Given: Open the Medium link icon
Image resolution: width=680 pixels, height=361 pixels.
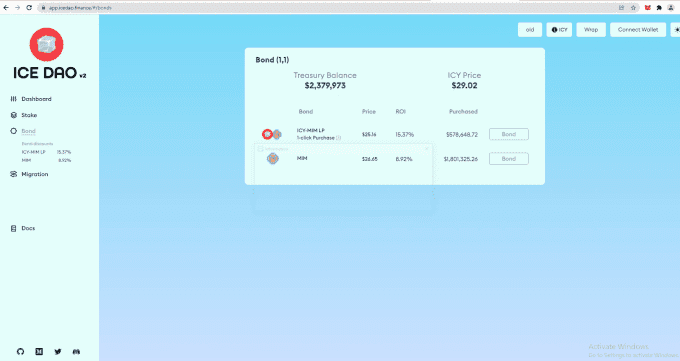Looking at the screenshot, I should coord(39,351).
